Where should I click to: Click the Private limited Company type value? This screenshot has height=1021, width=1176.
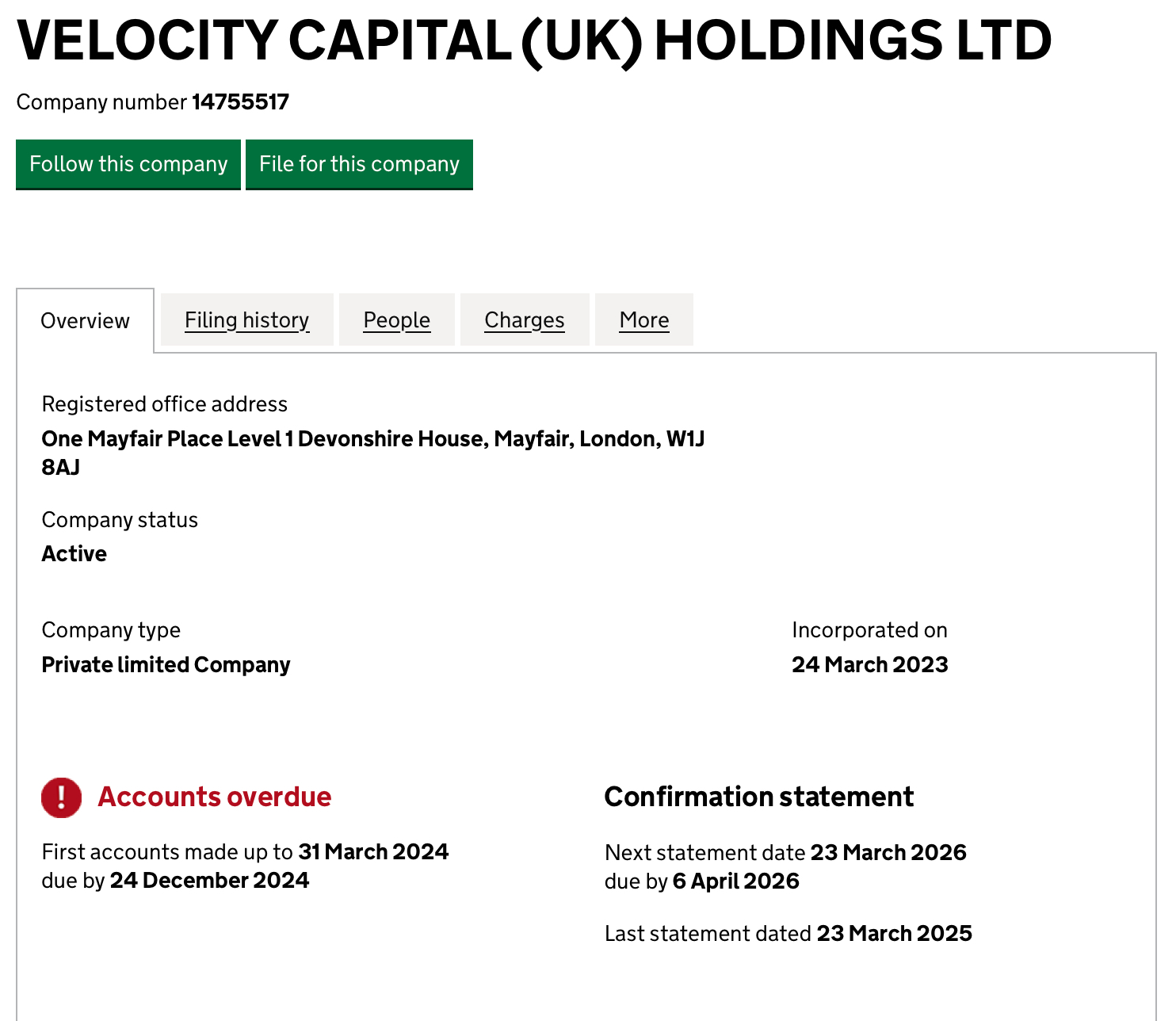pyautogui.click(x=166, y=665)
